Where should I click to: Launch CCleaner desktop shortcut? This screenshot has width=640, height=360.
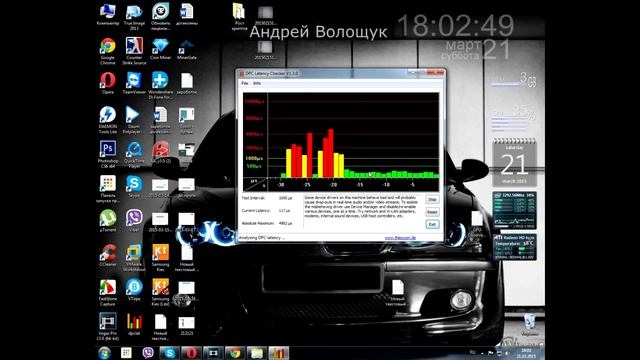tap(108, 255)
